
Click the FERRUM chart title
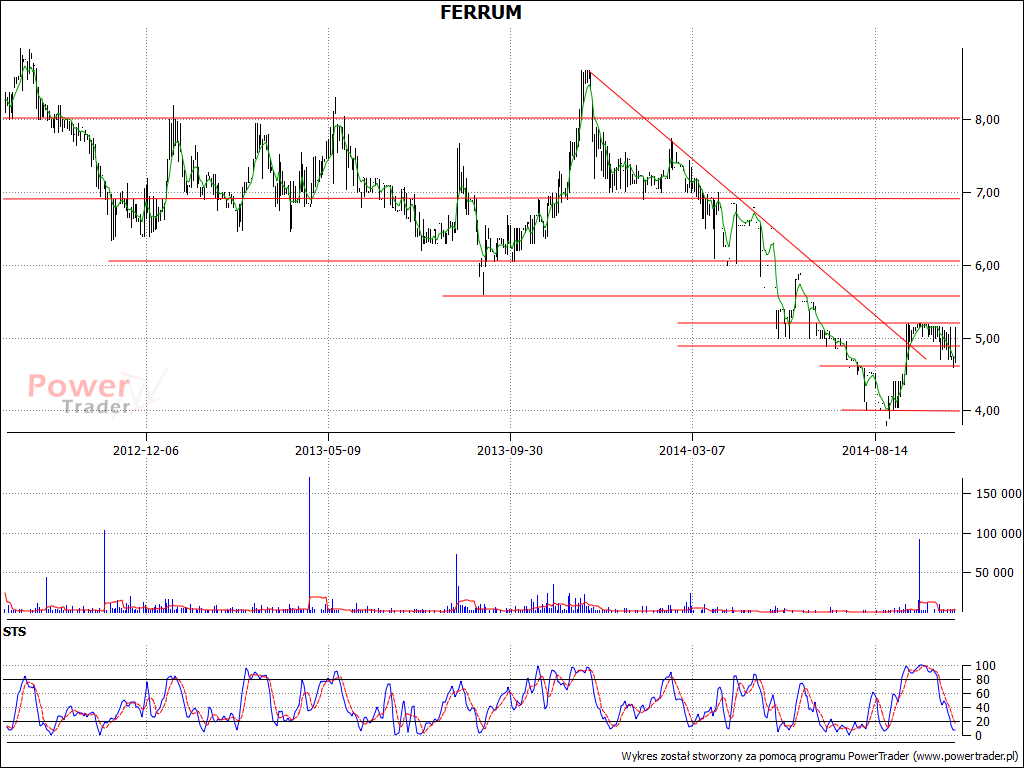[481, 12]
